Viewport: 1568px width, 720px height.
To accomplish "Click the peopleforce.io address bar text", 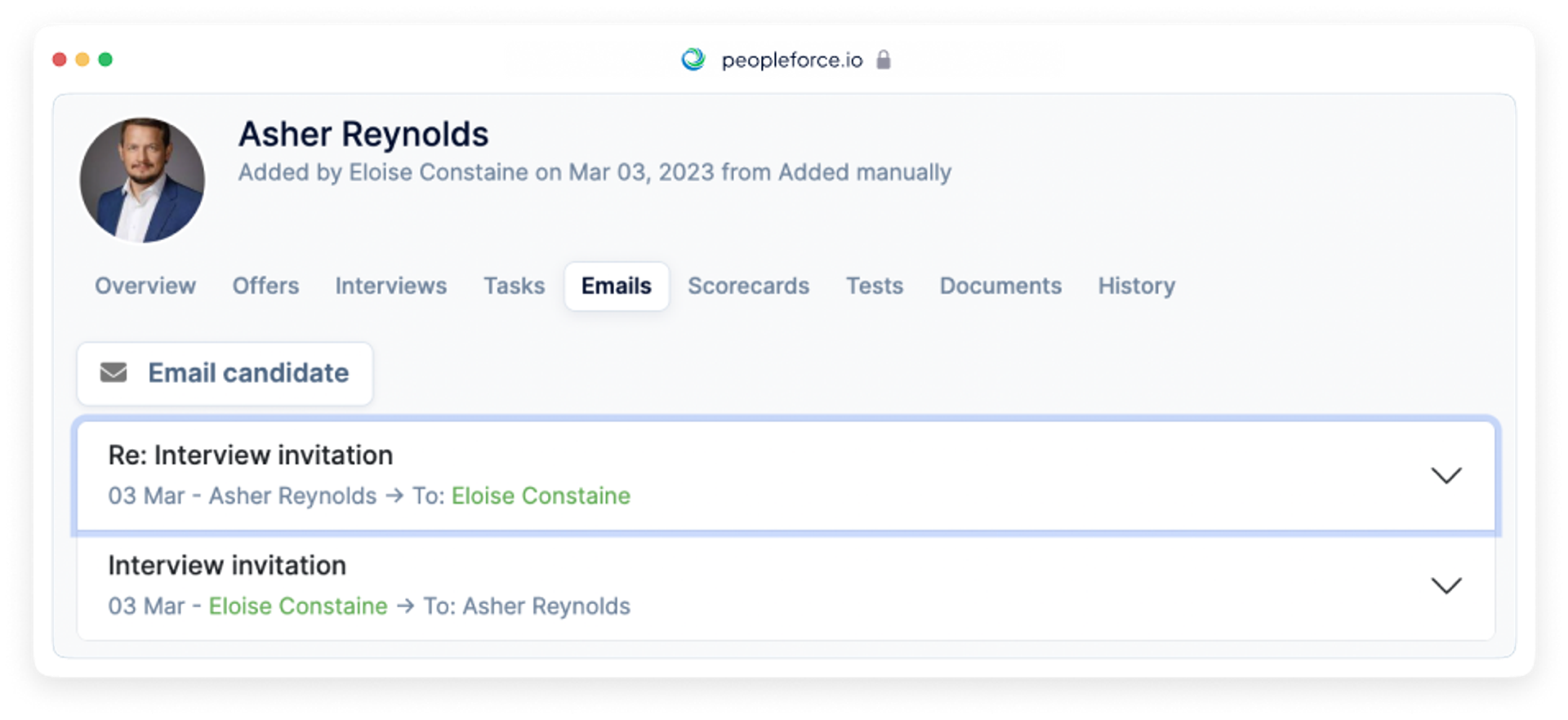I will coord(792,60).
